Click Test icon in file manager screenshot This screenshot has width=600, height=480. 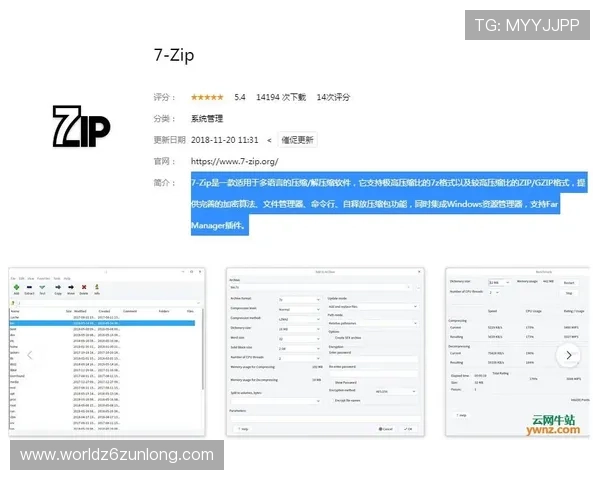(x=42, y=289)
